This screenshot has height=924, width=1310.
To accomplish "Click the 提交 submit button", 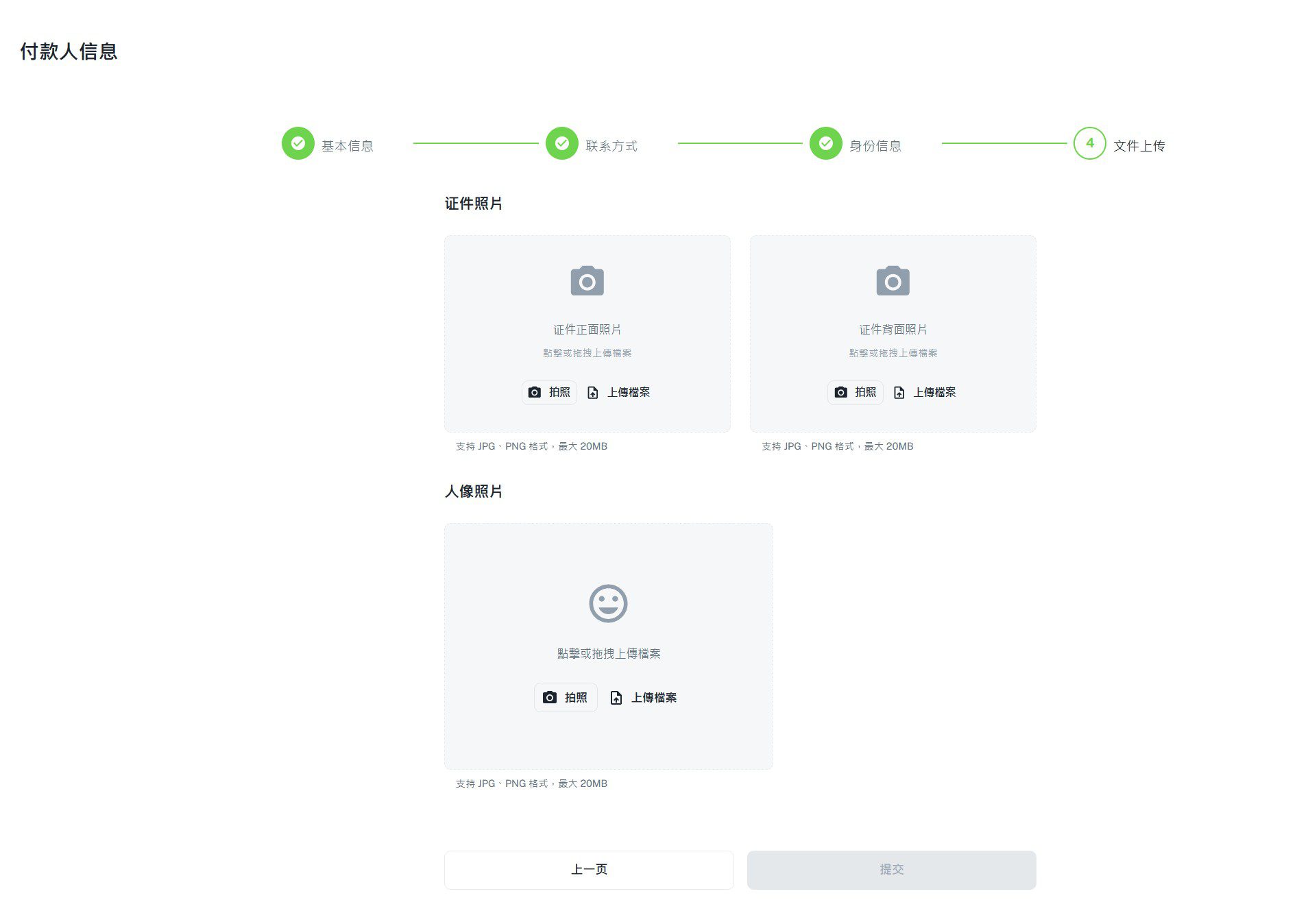I will coord(891,870).
